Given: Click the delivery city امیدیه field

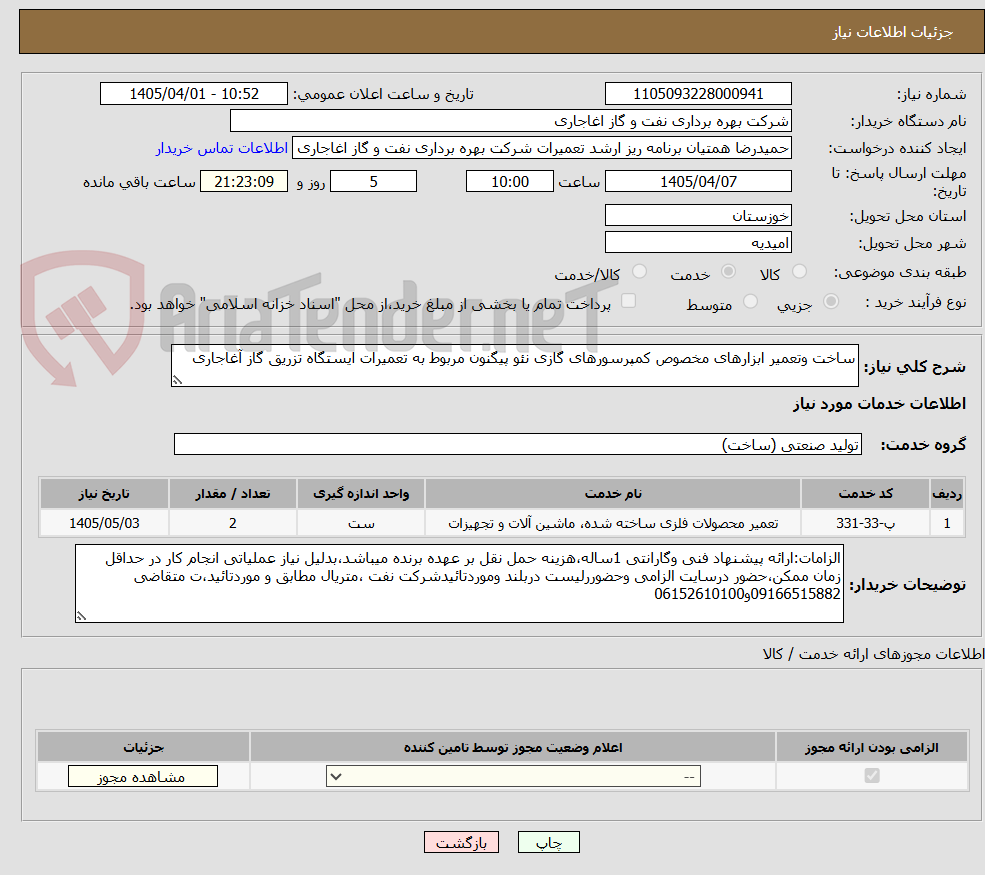Looking at the screenshot, I should point(698,242).
